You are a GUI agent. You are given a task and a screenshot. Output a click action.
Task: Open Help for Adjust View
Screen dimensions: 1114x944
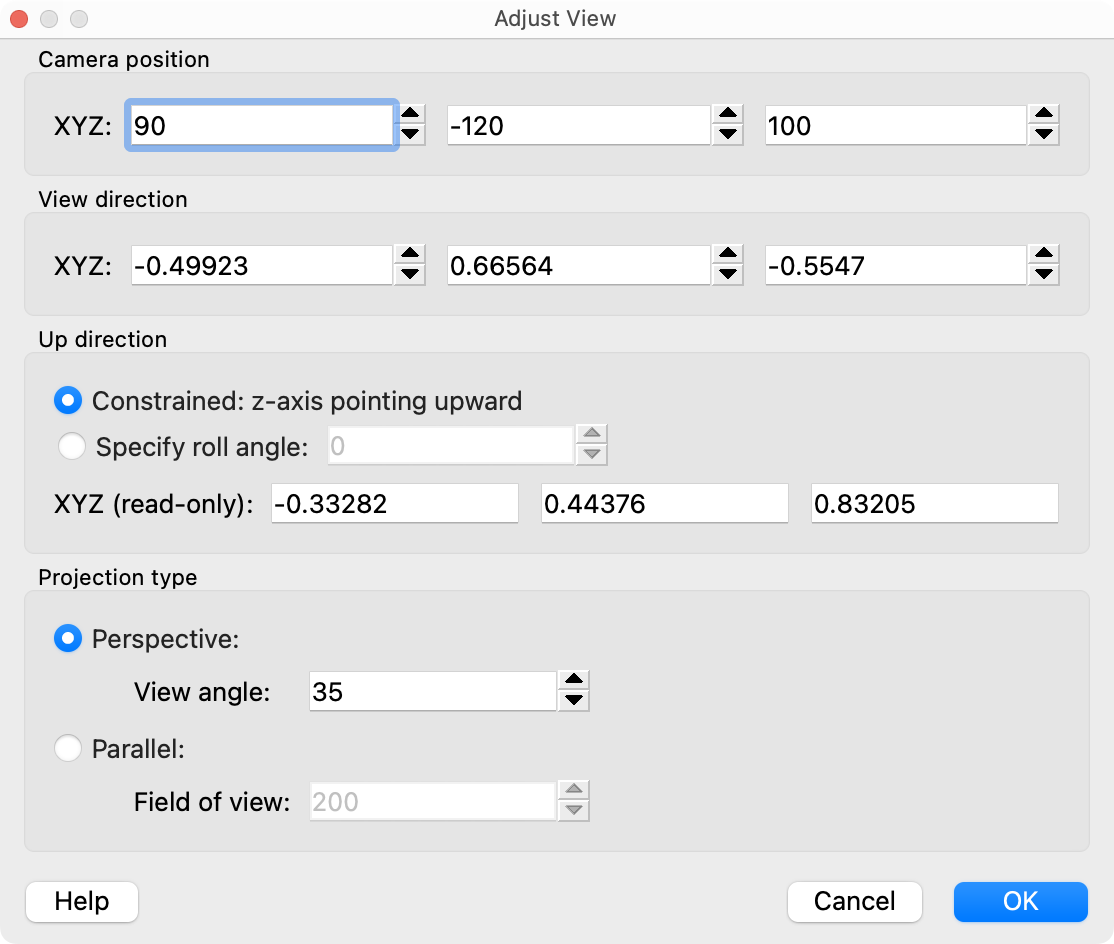tap(81, 901)
